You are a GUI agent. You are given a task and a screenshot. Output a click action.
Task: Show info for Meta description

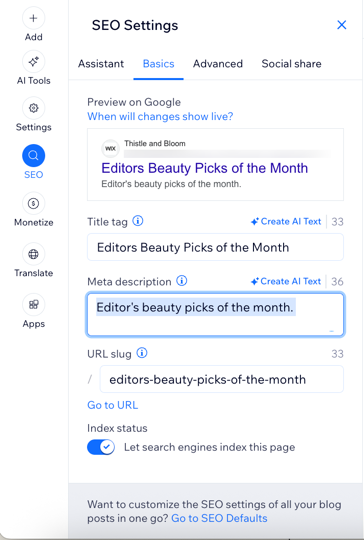(x=181, y=281)
